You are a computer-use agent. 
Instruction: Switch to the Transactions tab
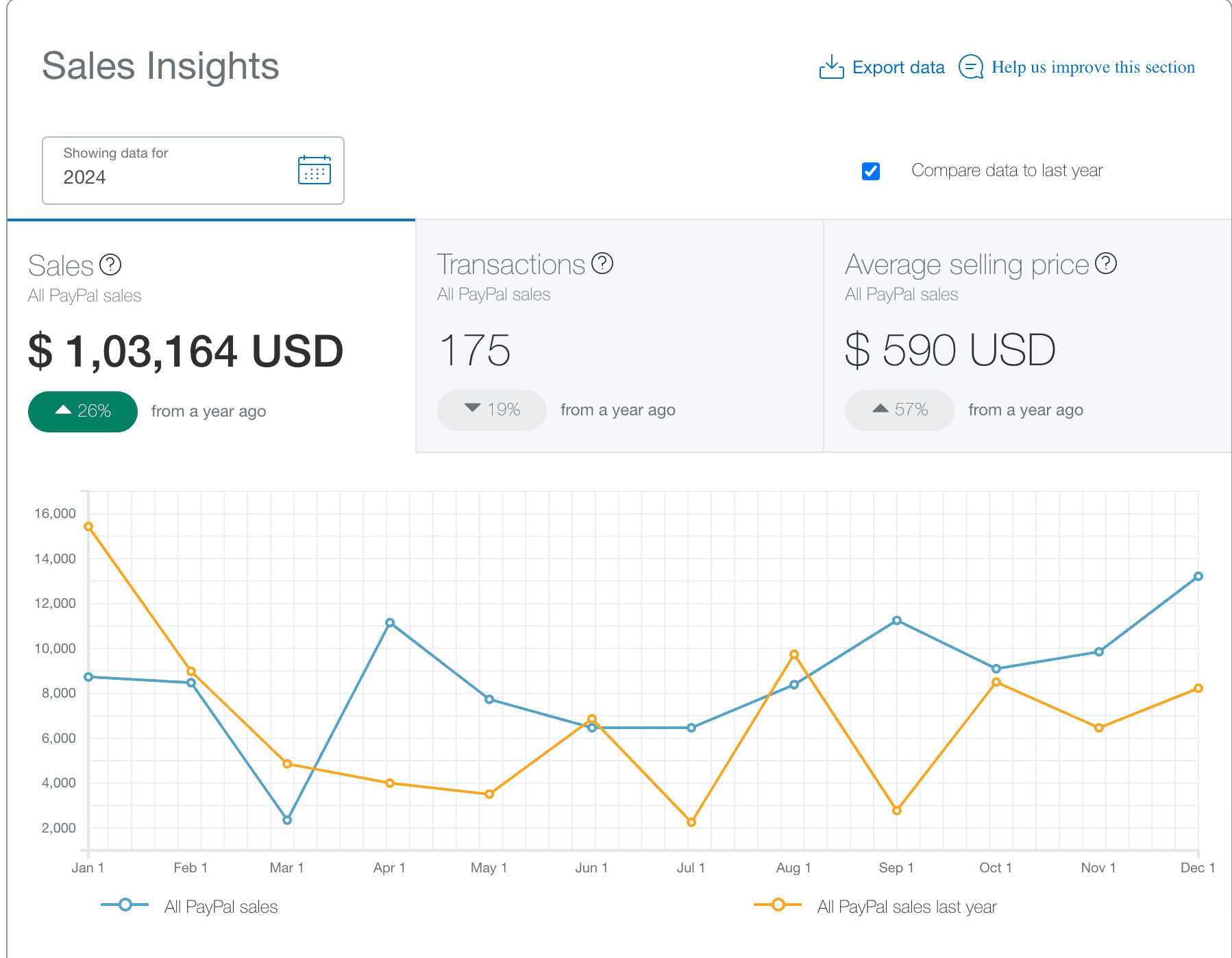click(x=617, y=336)
